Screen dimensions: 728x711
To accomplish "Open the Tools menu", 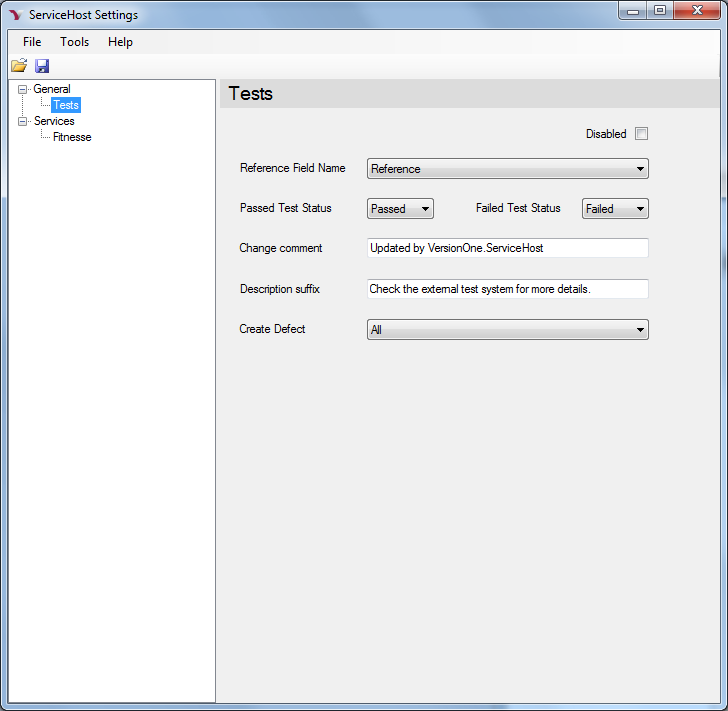I will pos(74,42).
